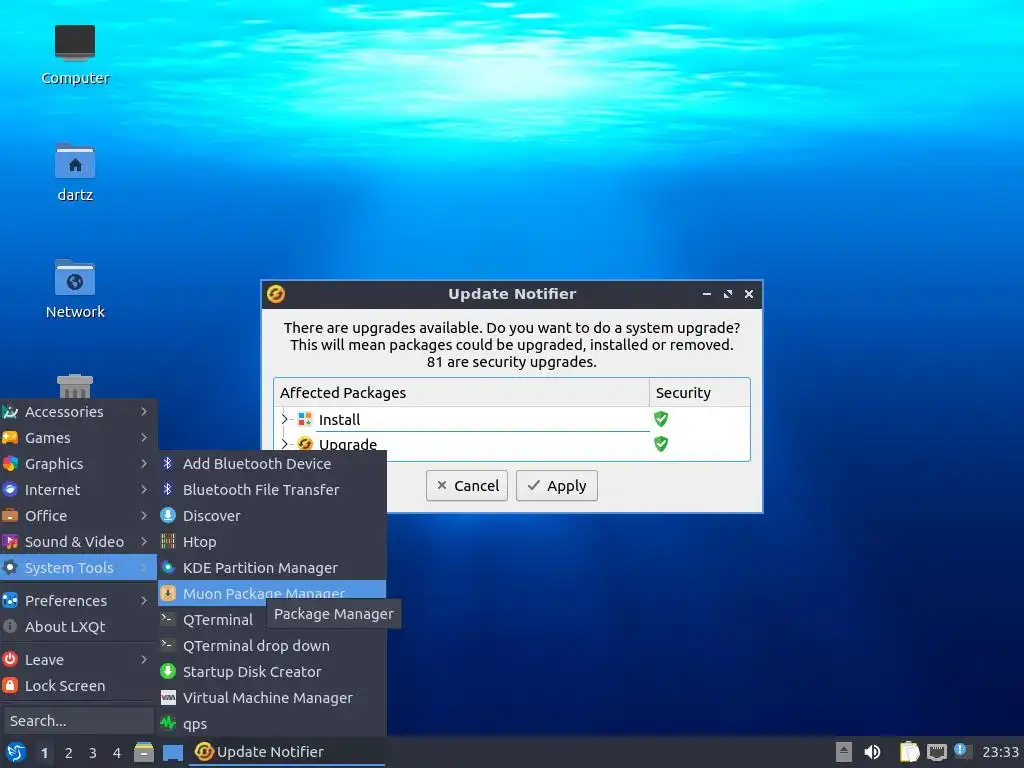Open the Leave submenu
Viewport: 1024px width, 768px height.
pos(78,660)
